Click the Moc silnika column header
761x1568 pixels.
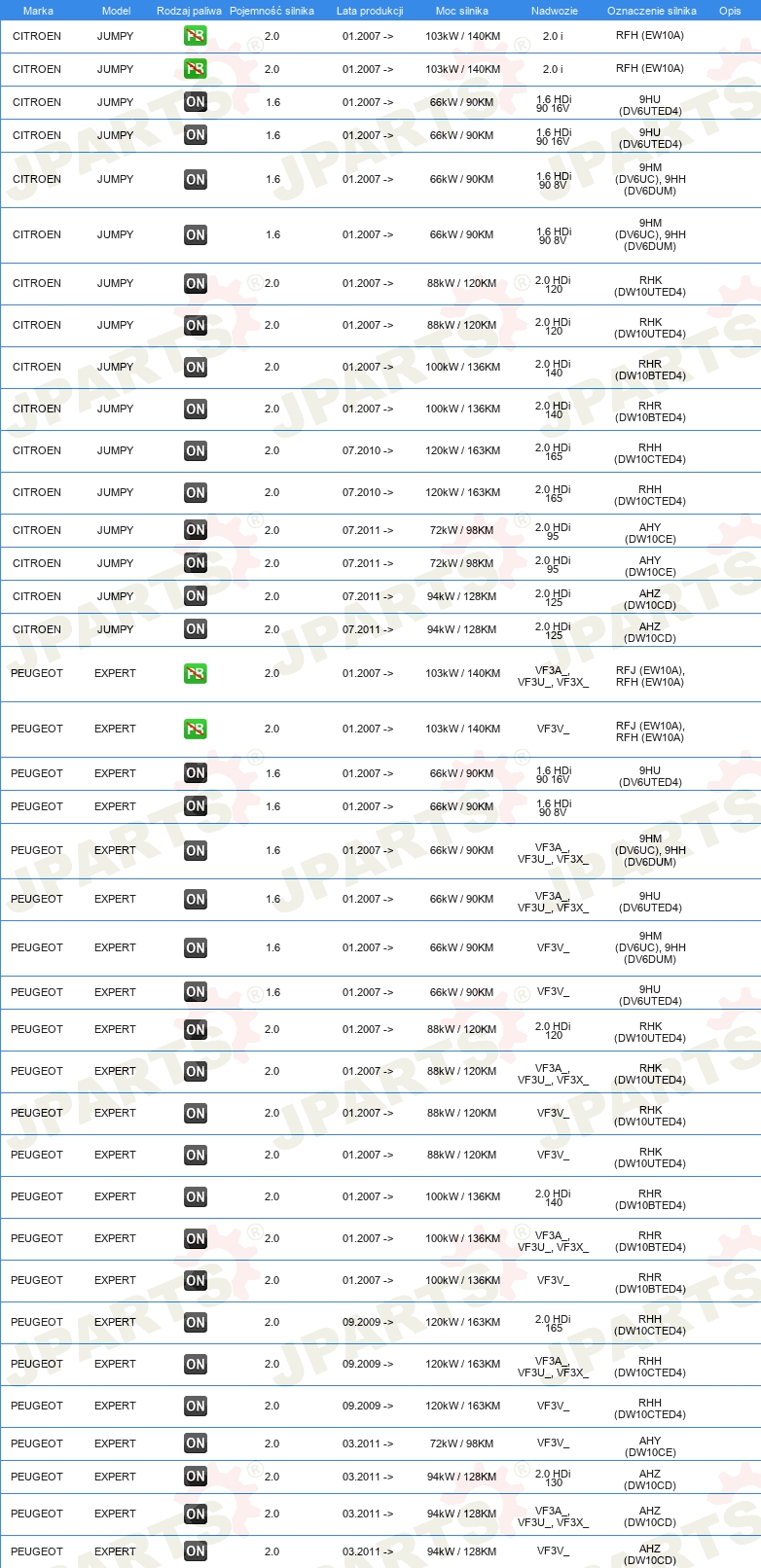[x=462, y=11]
